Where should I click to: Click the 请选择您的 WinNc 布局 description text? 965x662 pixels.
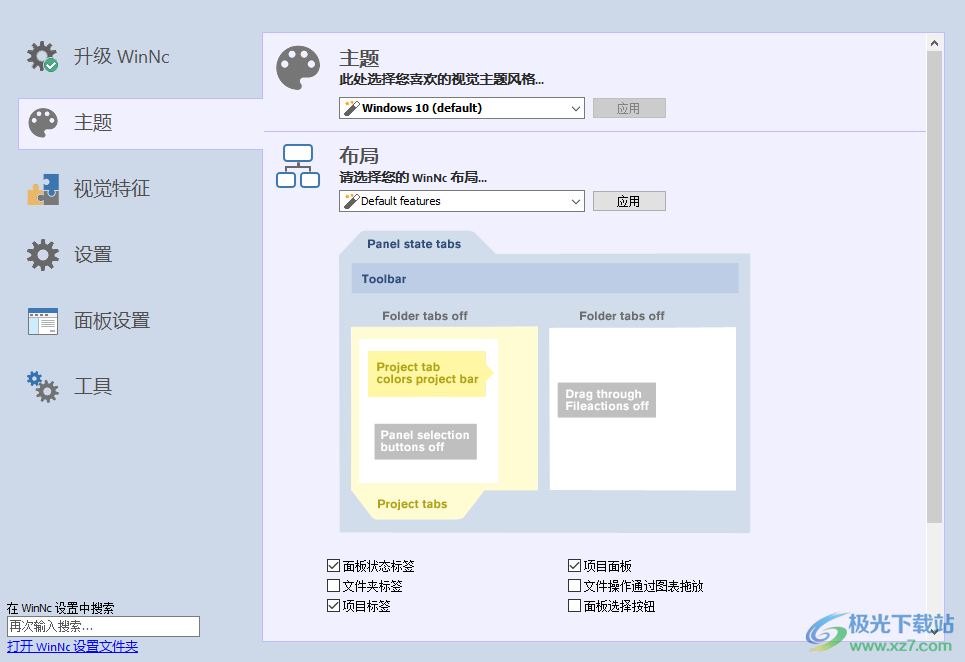[413, 178]
